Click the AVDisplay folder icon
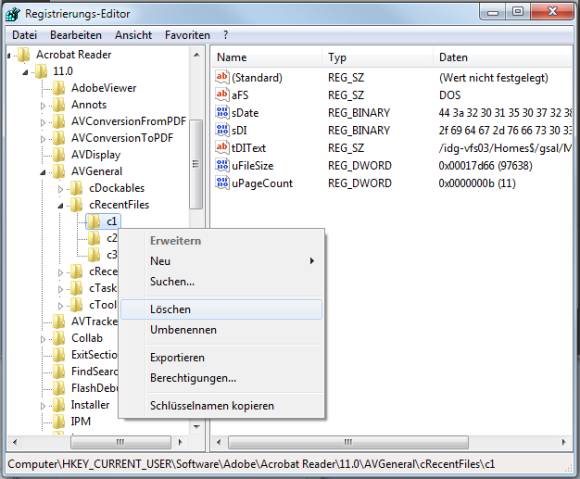 [x=58, y=155]
